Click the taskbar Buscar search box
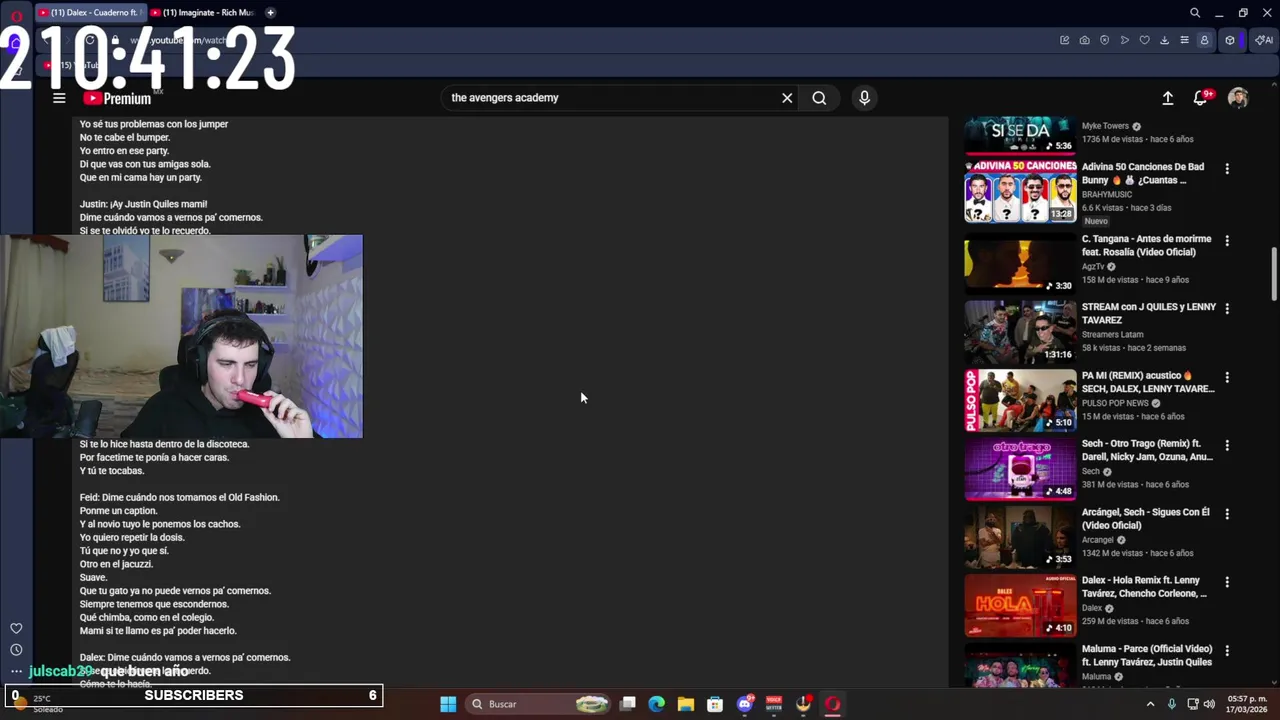 541,704
